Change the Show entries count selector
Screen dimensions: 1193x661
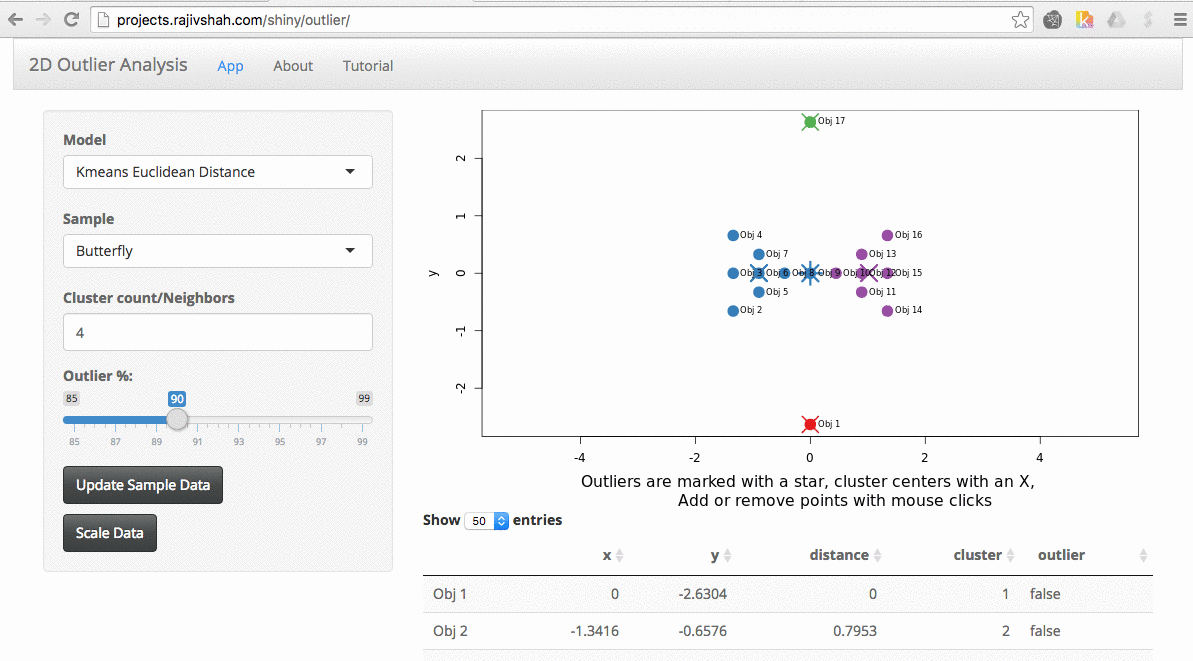(x=487, y=521)
